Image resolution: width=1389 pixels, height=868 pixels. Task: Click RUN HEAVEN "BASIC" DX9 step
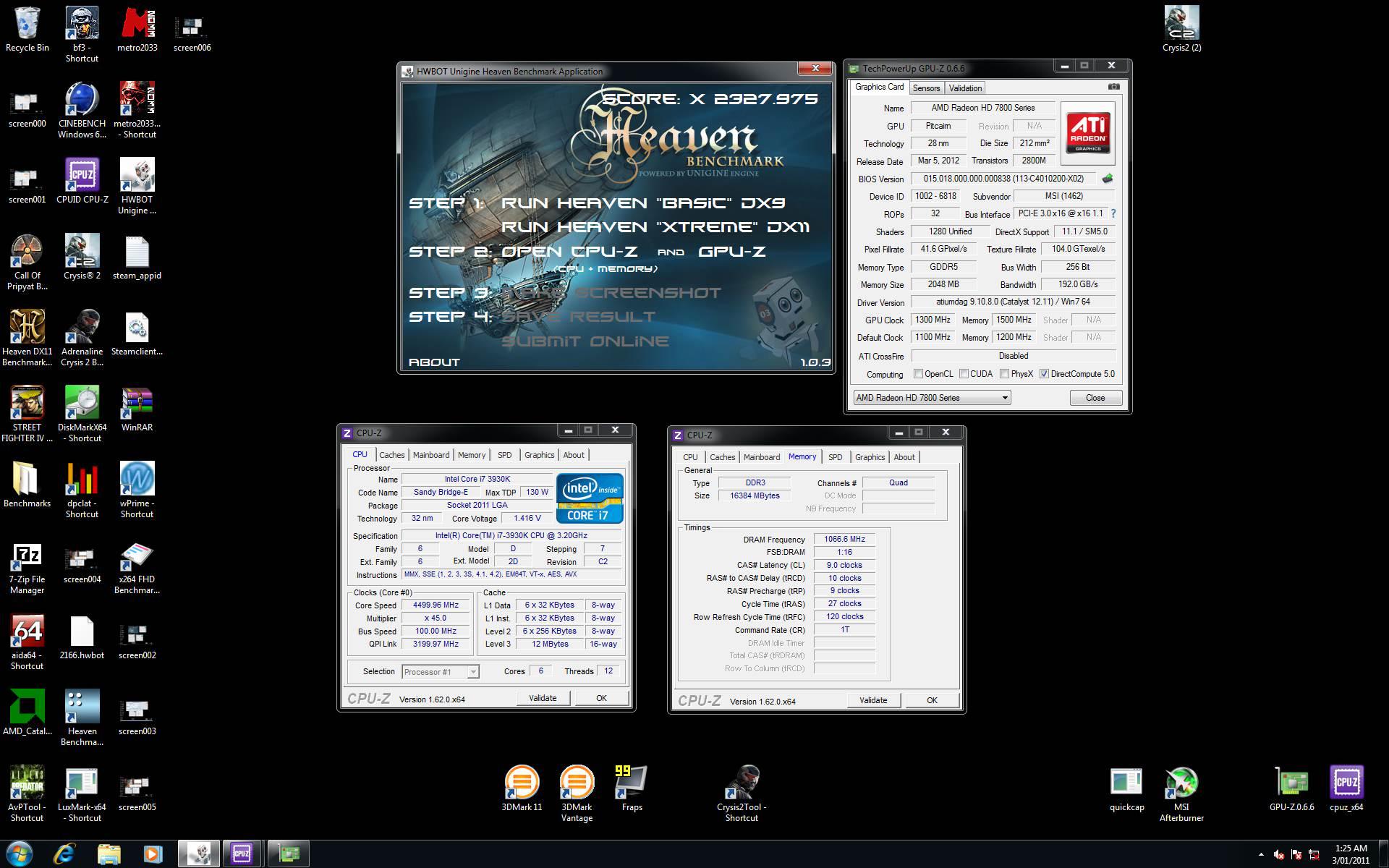click(x=643, y=203)
